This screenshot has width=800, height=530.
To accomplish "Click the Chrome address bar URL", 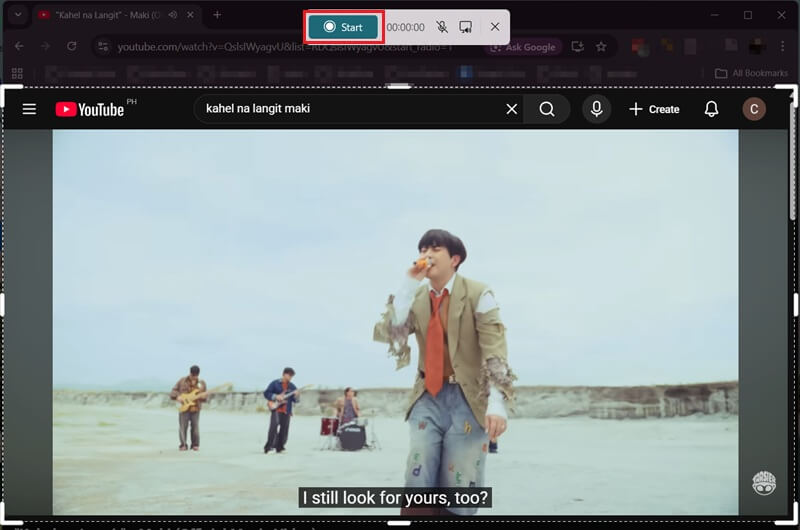I will 285,47.
